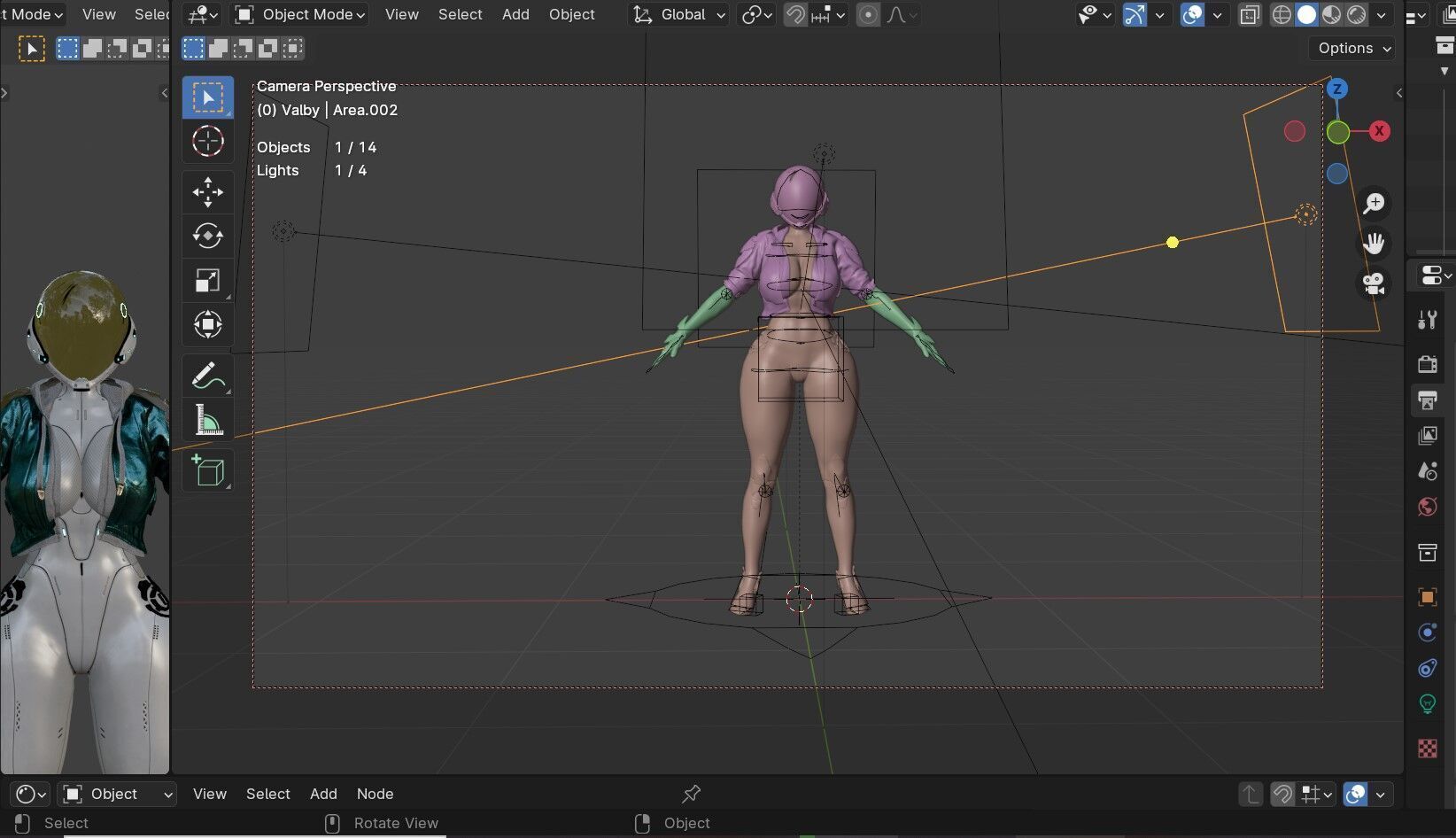Click the node editor pin button
The height and width of the screenshot is (838, 1456).
(x=692, y=794)
